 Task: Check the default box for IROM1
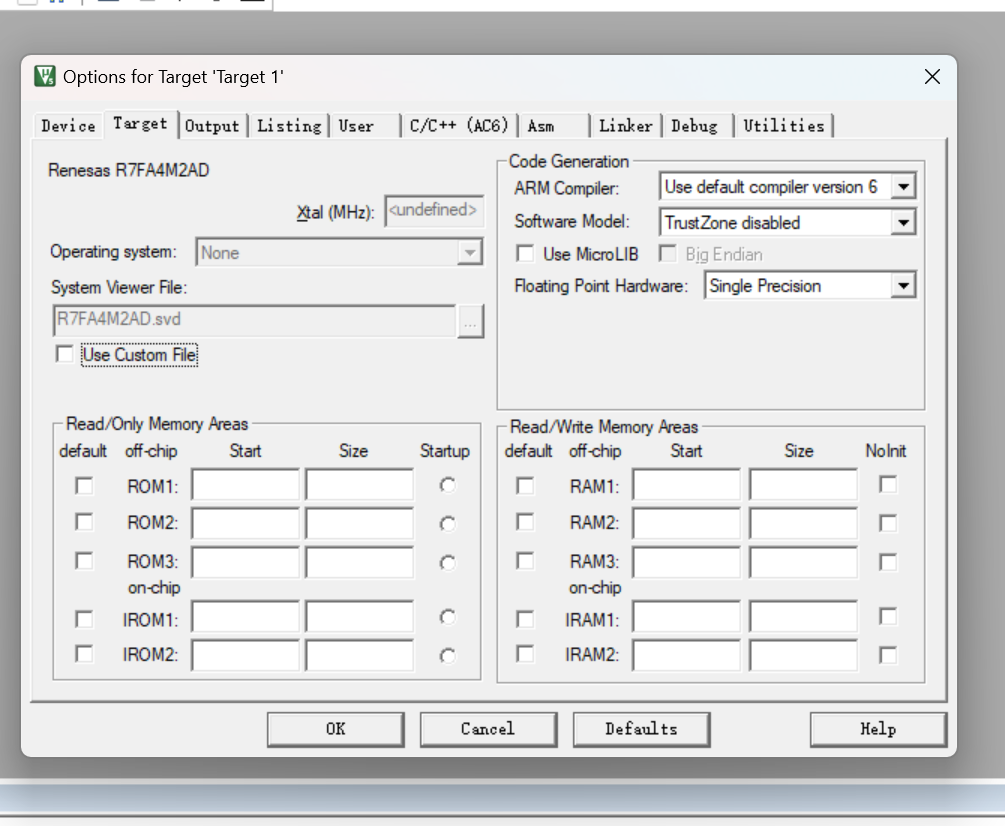point(84,619)
